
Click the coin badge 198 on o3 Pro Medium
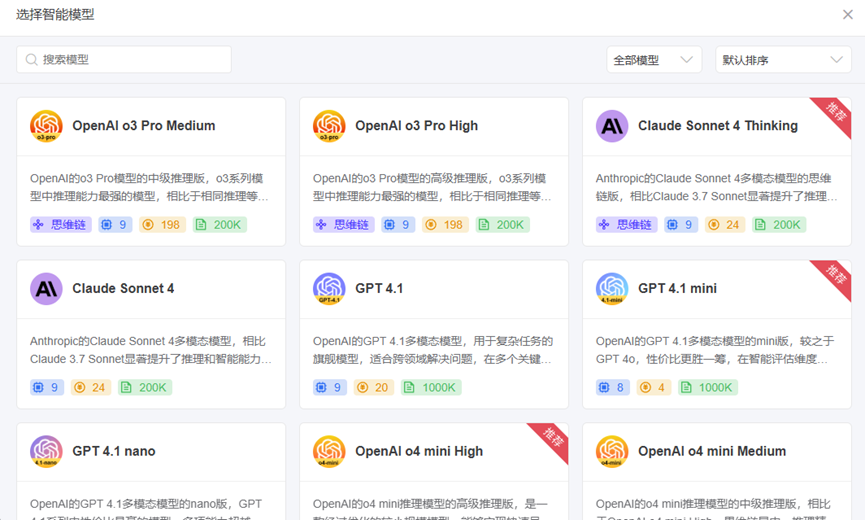[163, 224]
